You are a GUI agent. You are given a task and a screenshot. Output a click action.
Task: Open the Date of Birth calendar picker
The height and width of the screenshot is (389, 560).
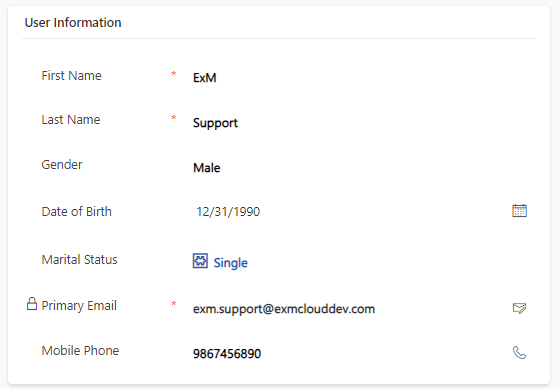(519, 211)
